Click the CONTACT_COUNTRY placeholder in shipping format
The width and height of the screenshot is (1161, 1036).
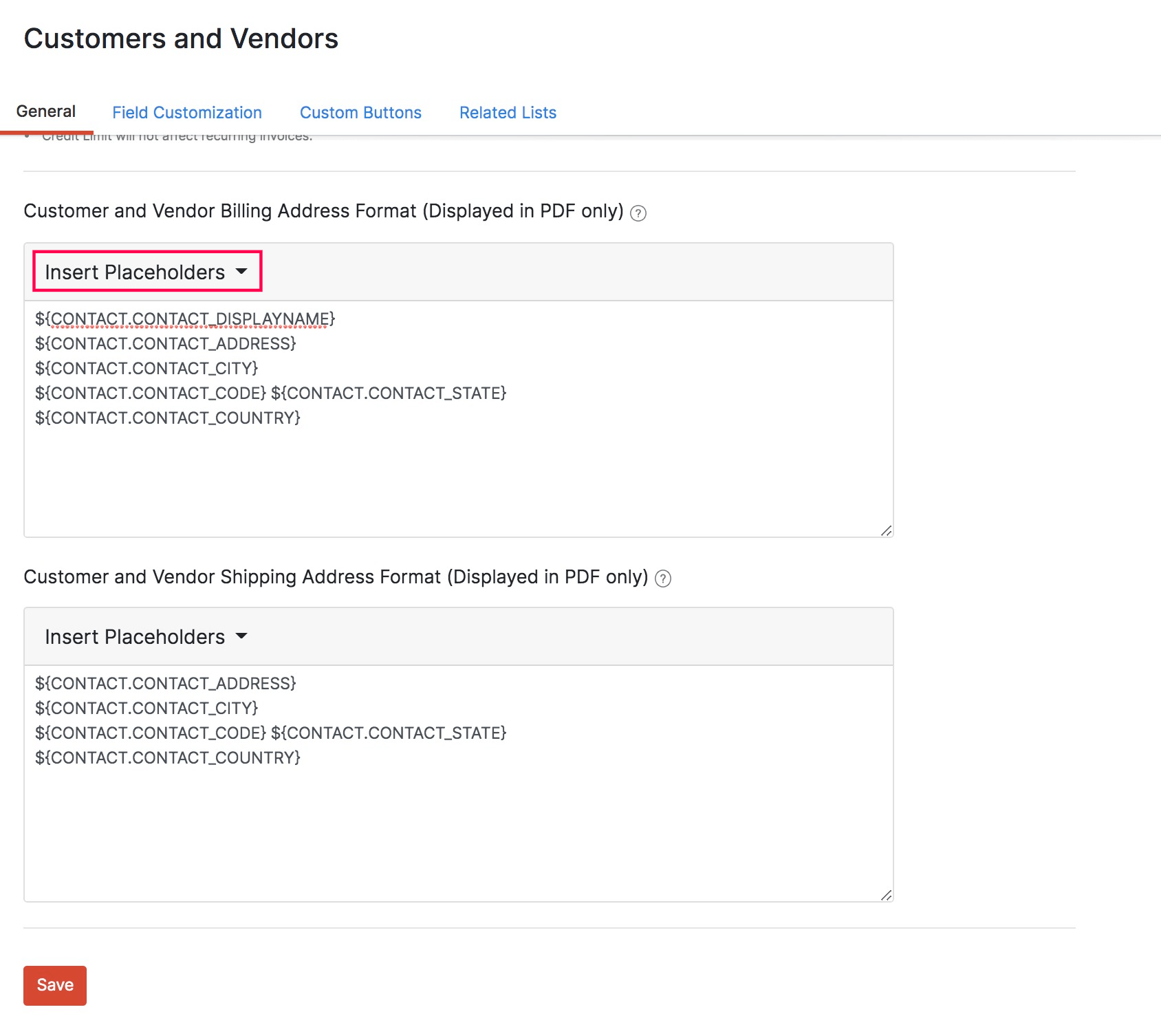coord(168,757)
